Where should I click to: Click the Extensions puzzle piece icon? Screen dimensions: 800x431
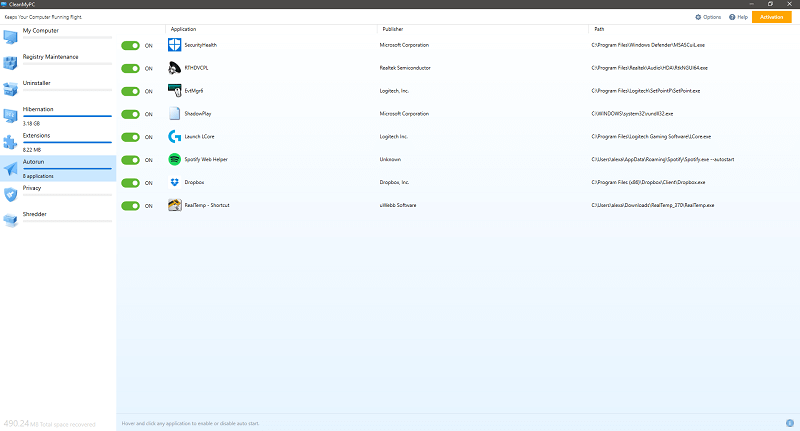(10, 142)
